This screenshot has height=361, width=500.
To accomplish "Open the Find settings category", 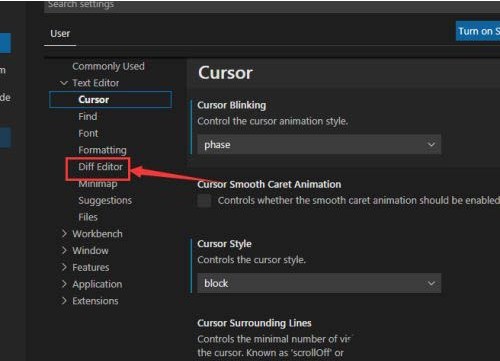I will (88, 116).
